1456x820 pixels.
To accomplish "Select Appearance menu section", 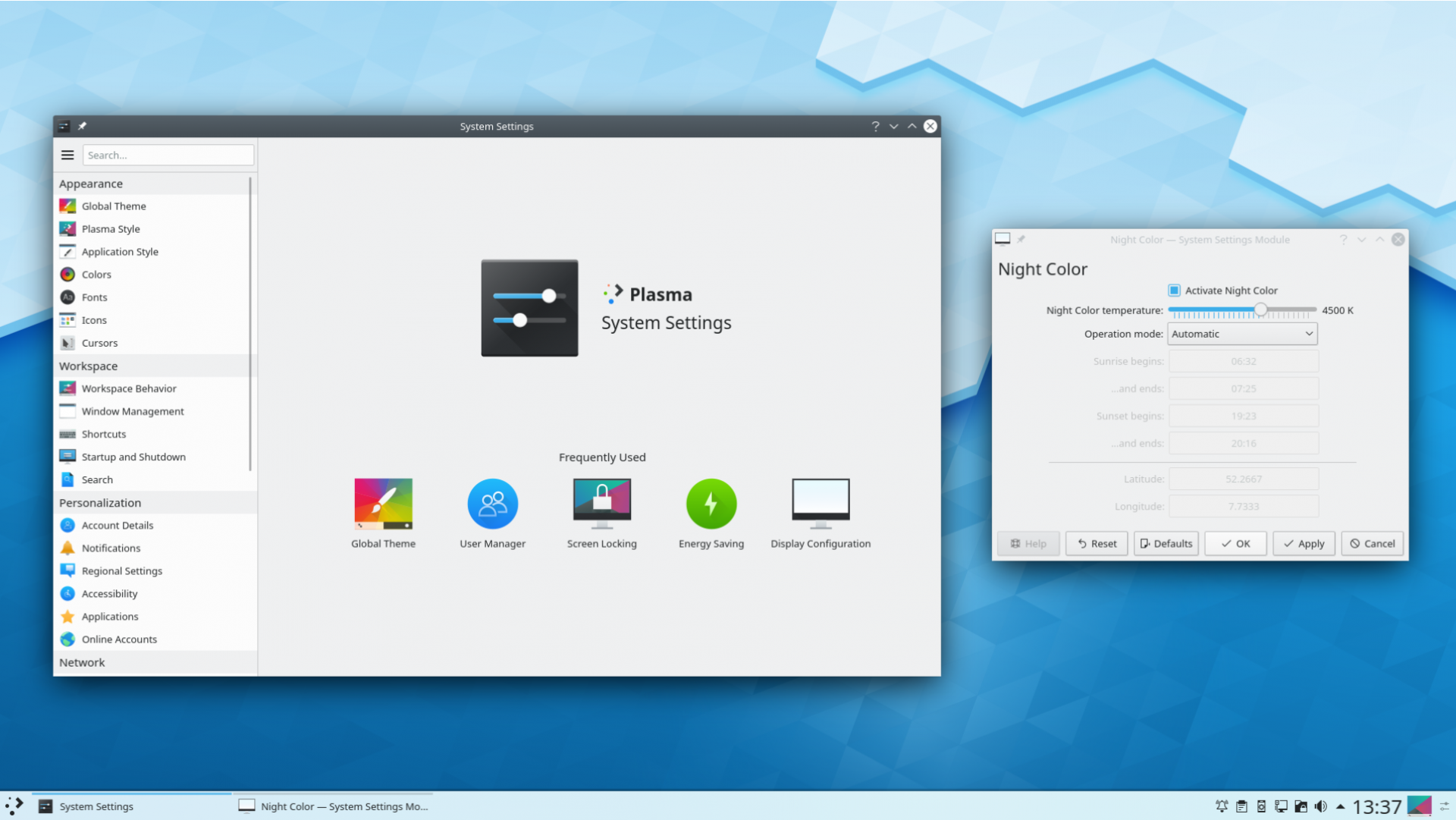I will [90, 182].
